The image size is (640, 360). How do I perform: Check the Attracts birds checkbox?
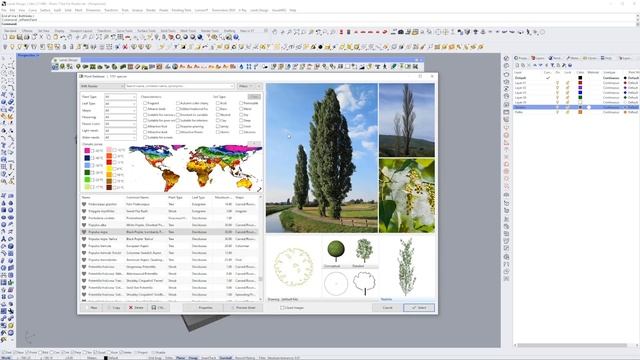coord(145,109)
